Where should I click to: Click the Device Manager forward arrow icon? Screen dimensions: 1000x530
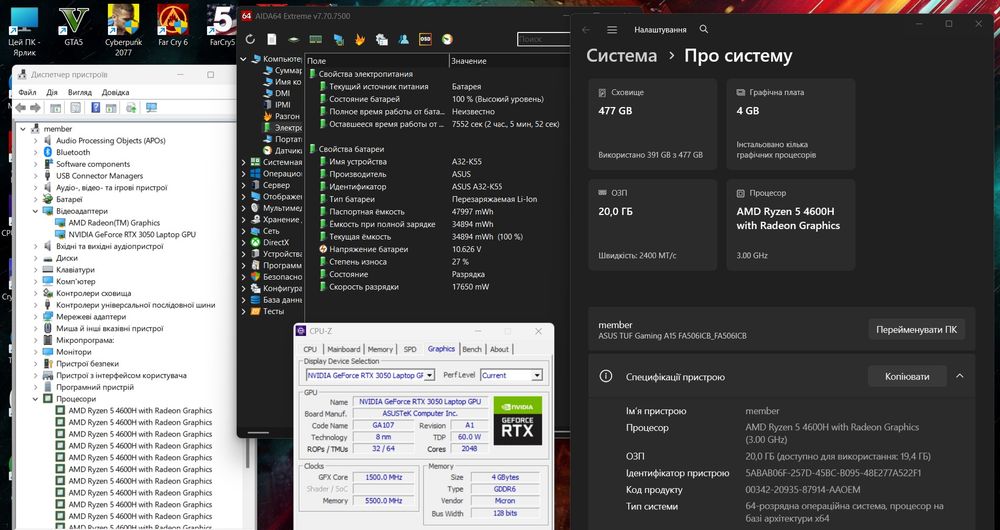tap(35, 108)
